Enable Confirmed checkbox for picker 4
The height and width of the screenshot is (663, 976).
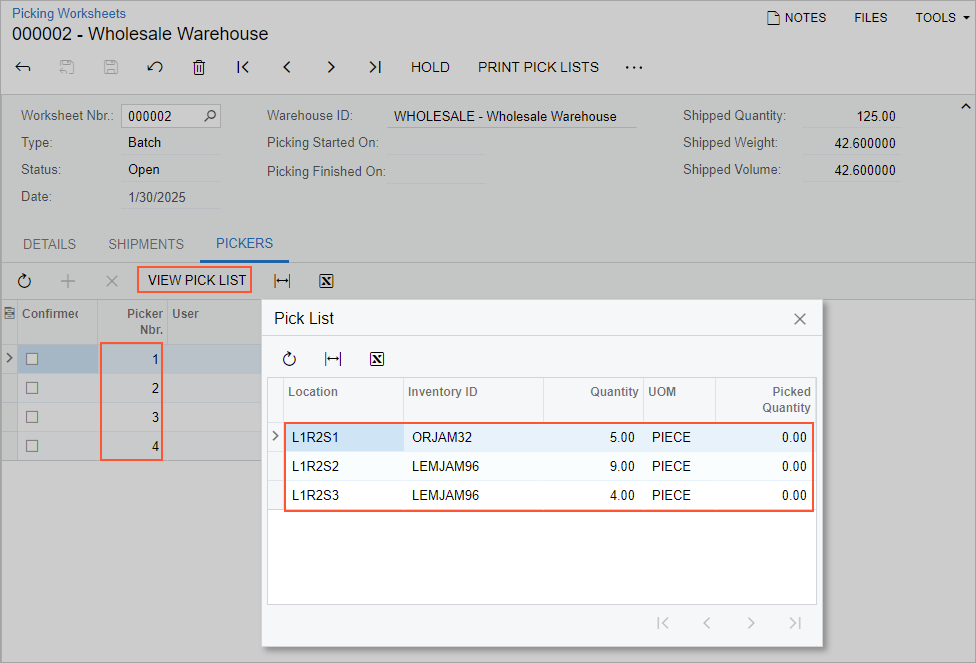(32, 446)
